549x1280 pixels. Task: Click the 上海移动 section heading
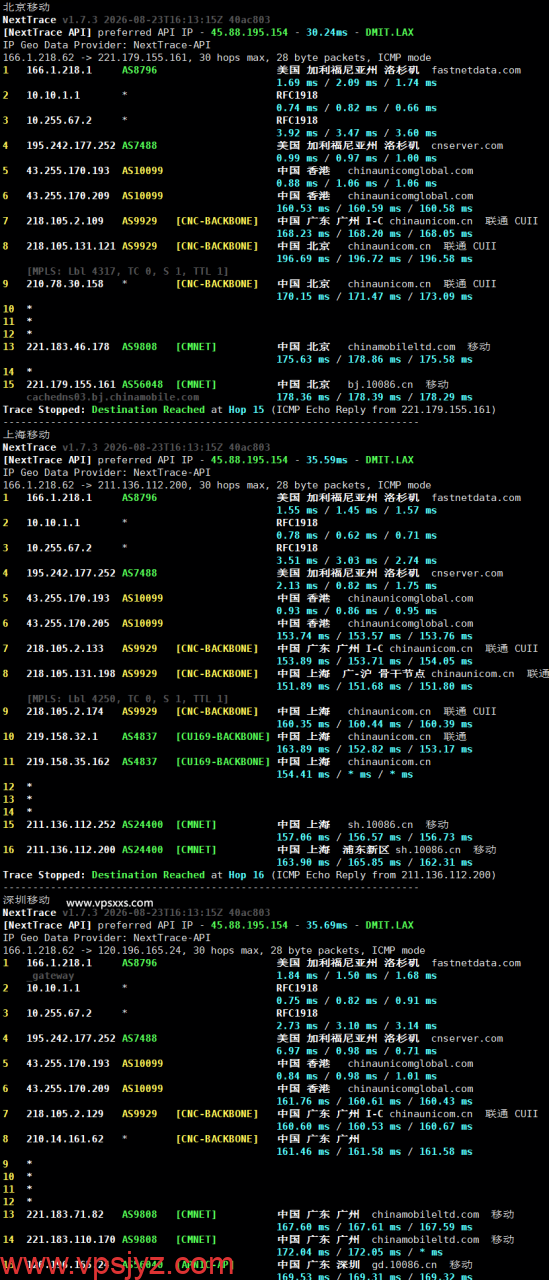(26, 435)
